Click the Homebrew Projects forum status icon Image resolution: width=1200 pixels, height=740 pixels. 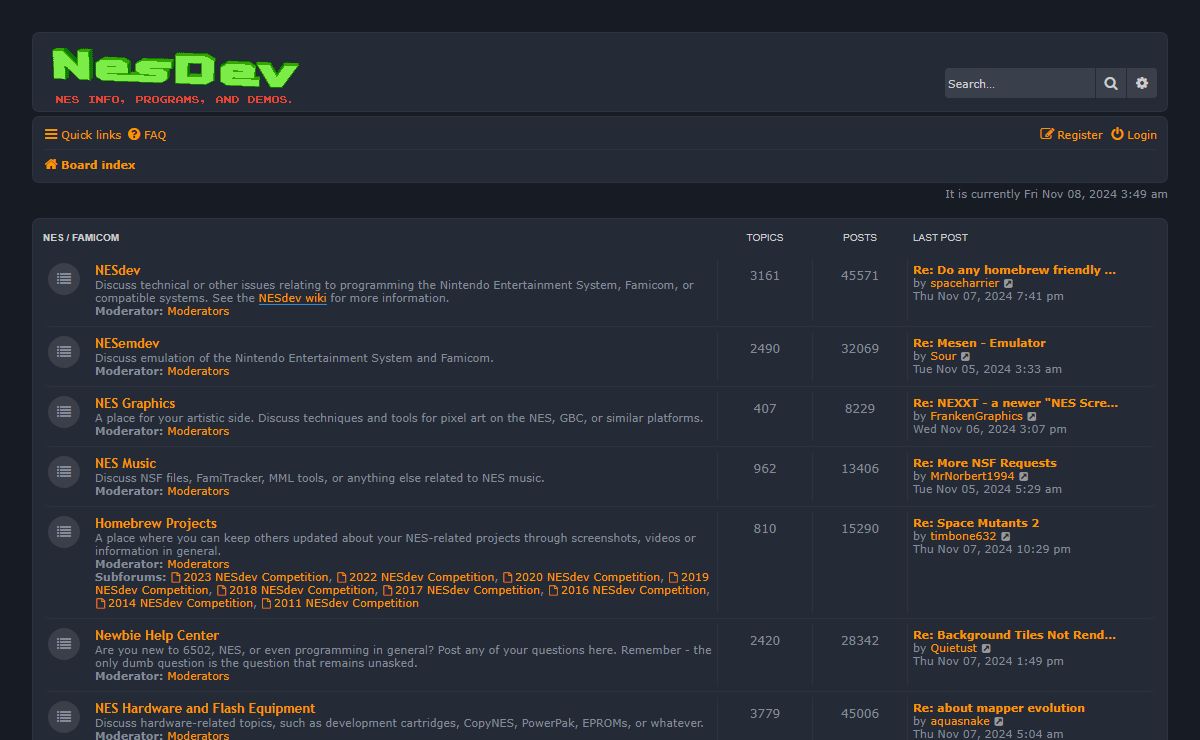pos(64,531)
